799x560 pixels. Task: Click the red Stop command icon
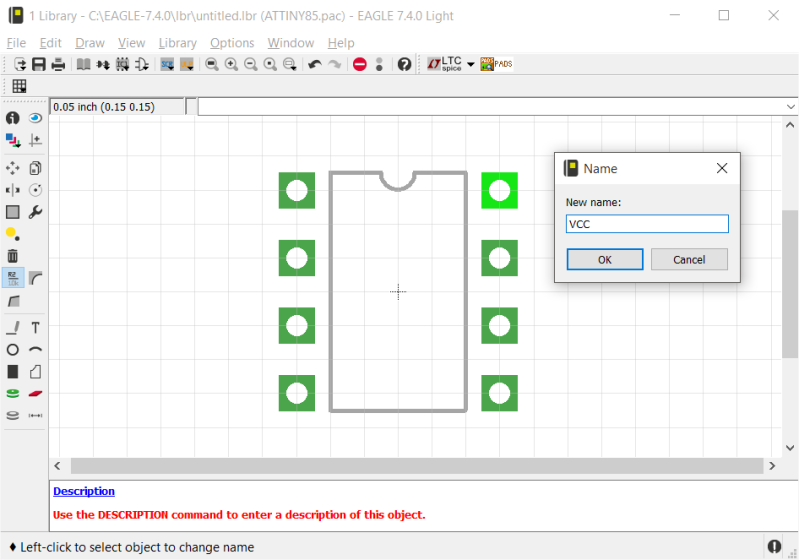(x=359, y=64)
